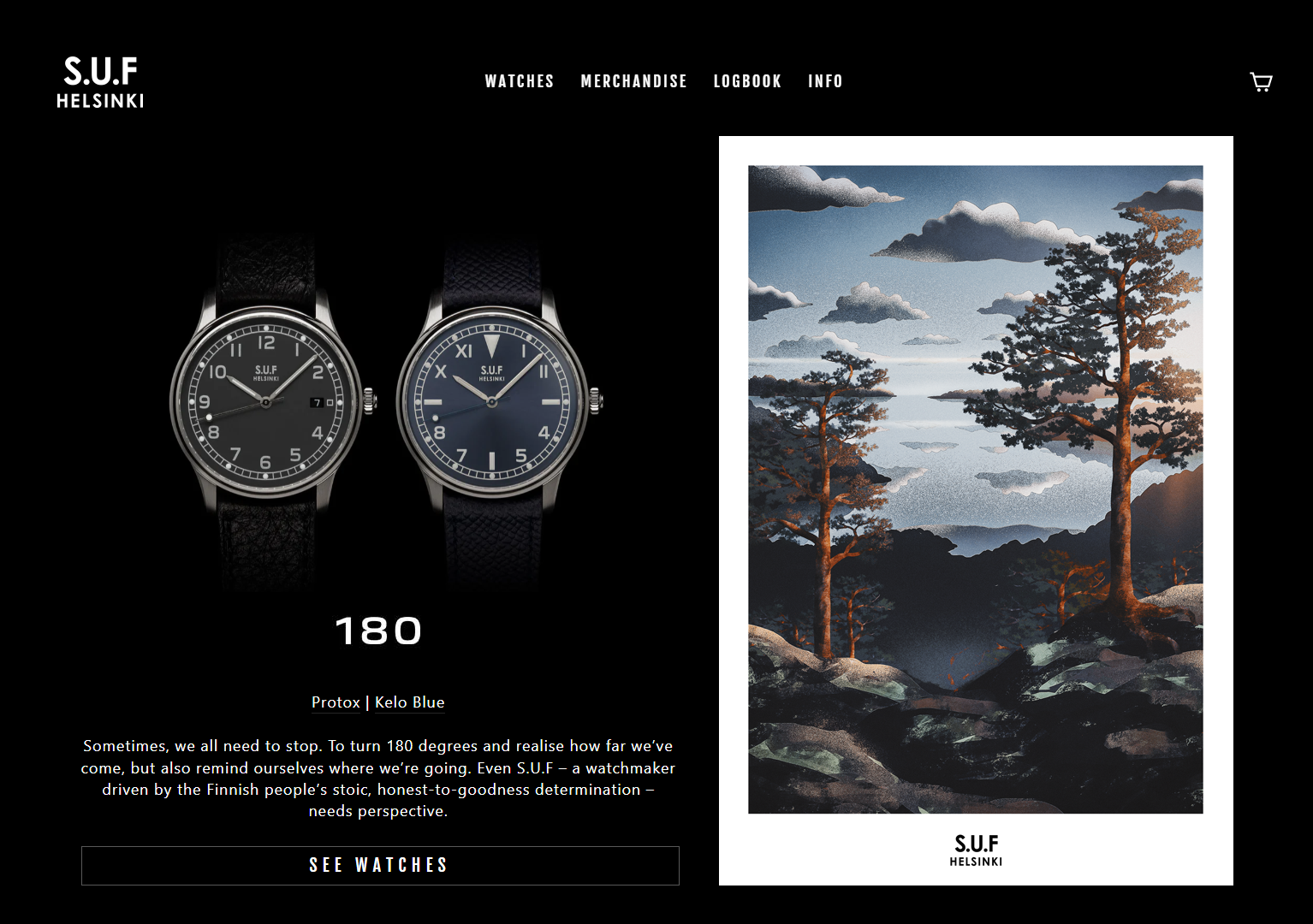Click the S.U.F logo on black dial

tap(266, 373)
